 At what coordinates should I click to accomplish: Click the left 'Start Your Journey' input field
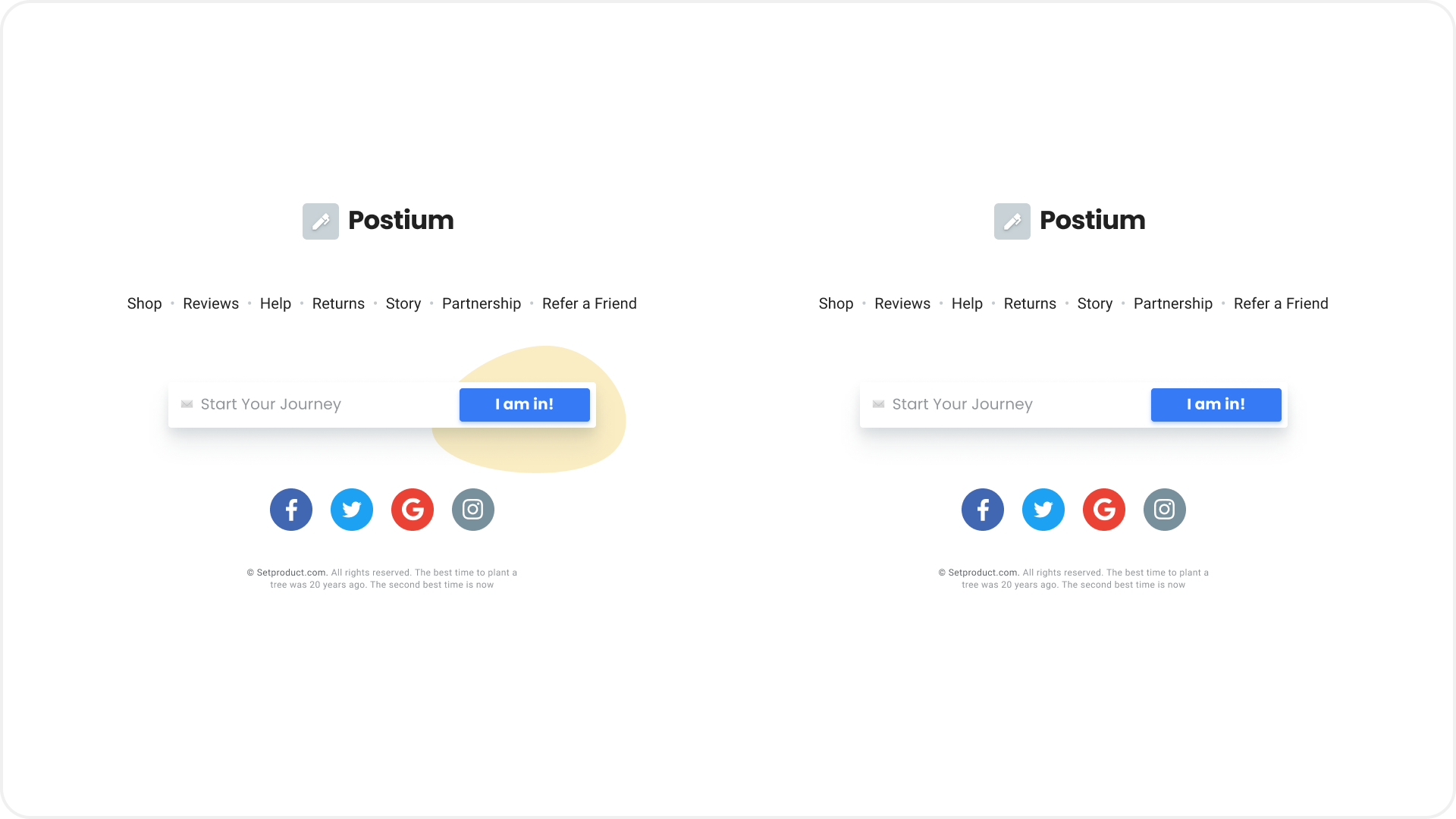point(311,404)
